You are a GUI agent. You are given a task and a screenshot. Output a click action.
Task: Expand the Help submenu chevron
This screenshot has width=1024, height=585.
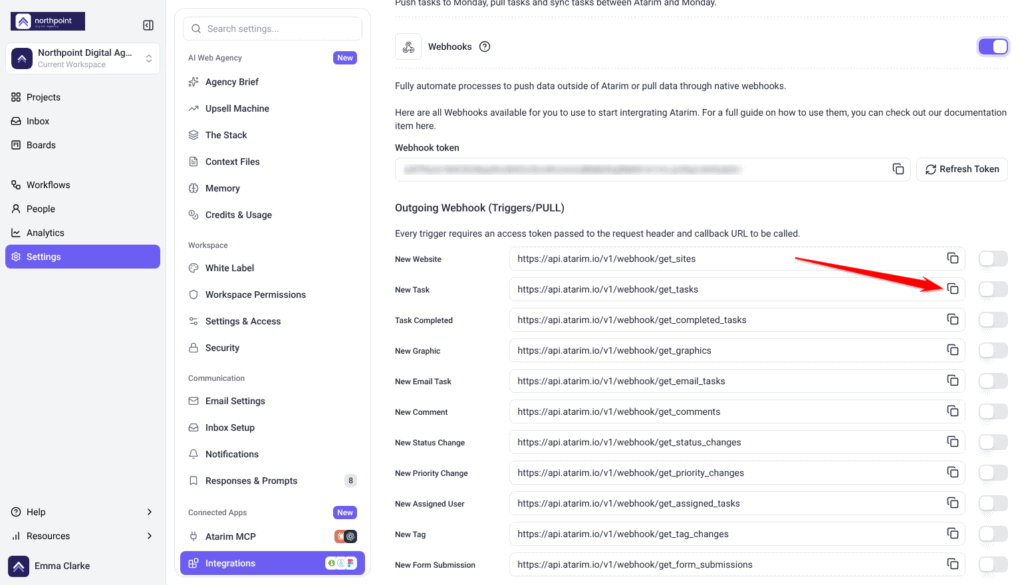click(149, 512)
